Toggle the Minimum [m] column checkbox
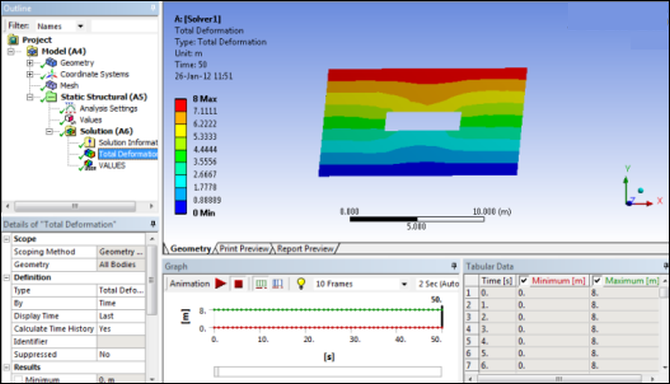Screen dimensions: 670x384 (523, 281)
